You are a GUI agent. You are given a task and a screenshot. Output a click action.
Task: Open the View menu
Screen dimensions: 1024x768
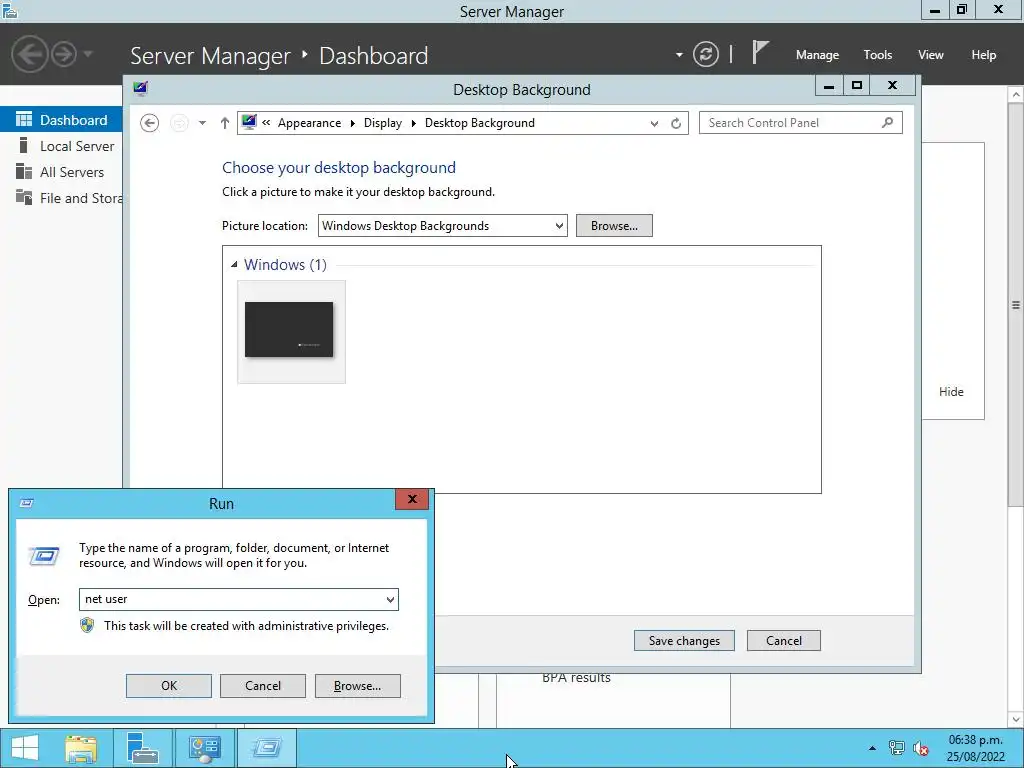pos(930,55)
